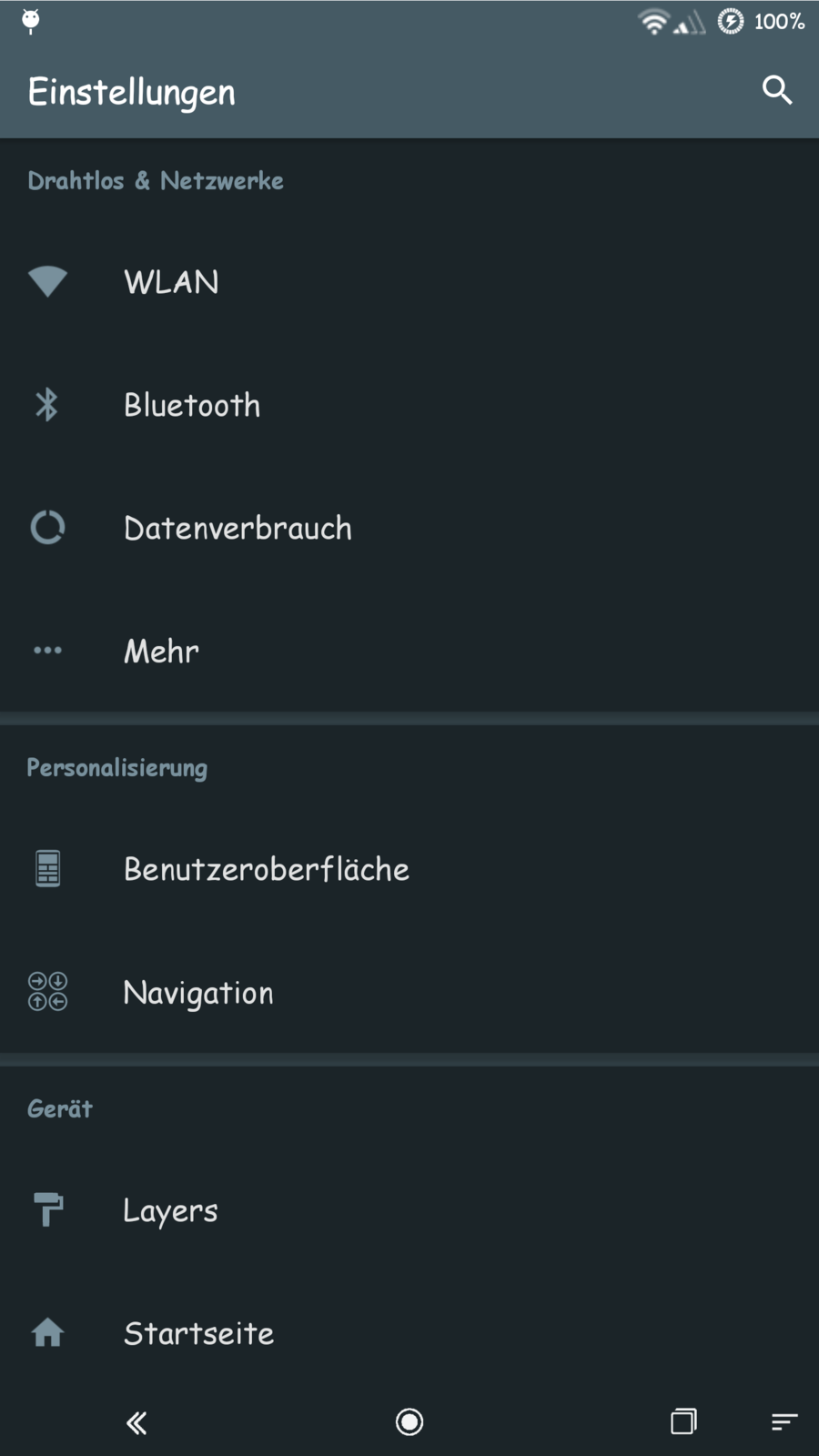The image size is (819, 1456).
Task: Open WLAN settings
Action: coord(171,282)
